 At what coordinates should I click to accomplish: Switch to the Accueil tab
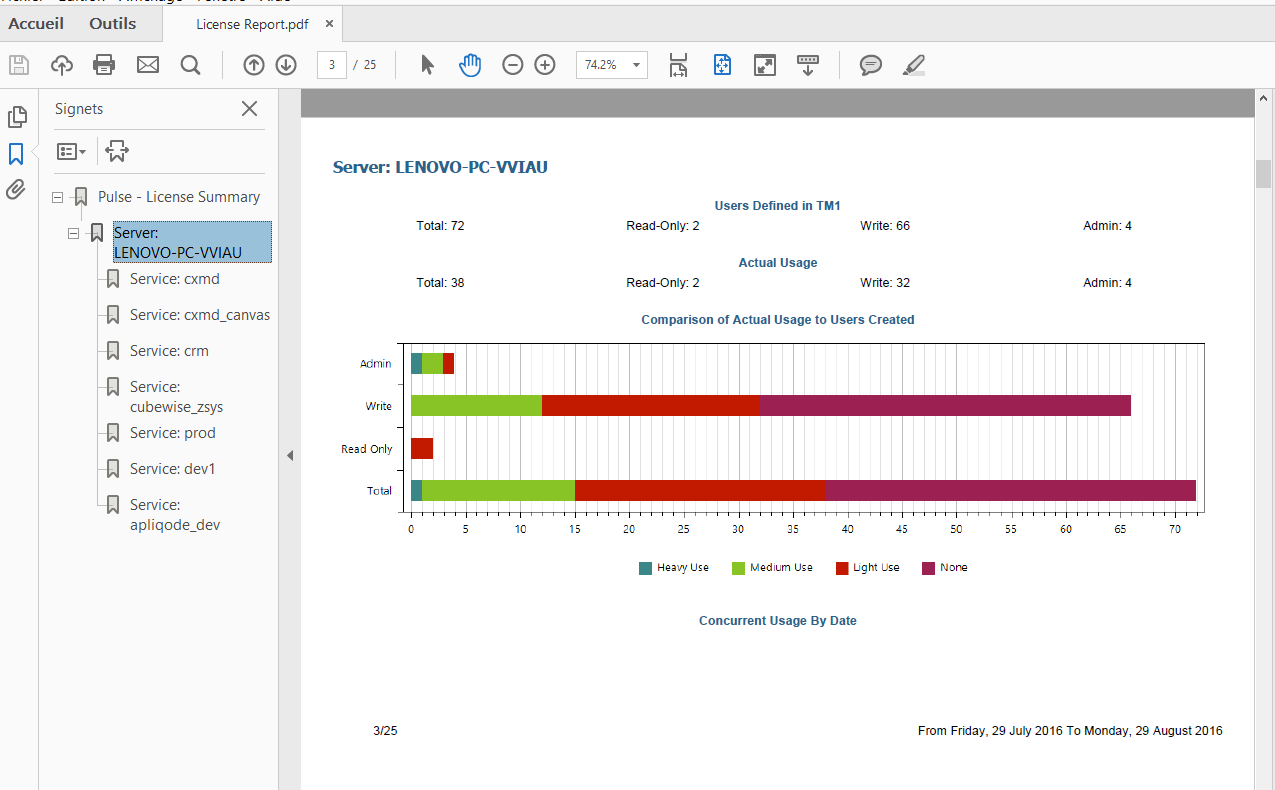pyautogui.click(x=36, y=23)
